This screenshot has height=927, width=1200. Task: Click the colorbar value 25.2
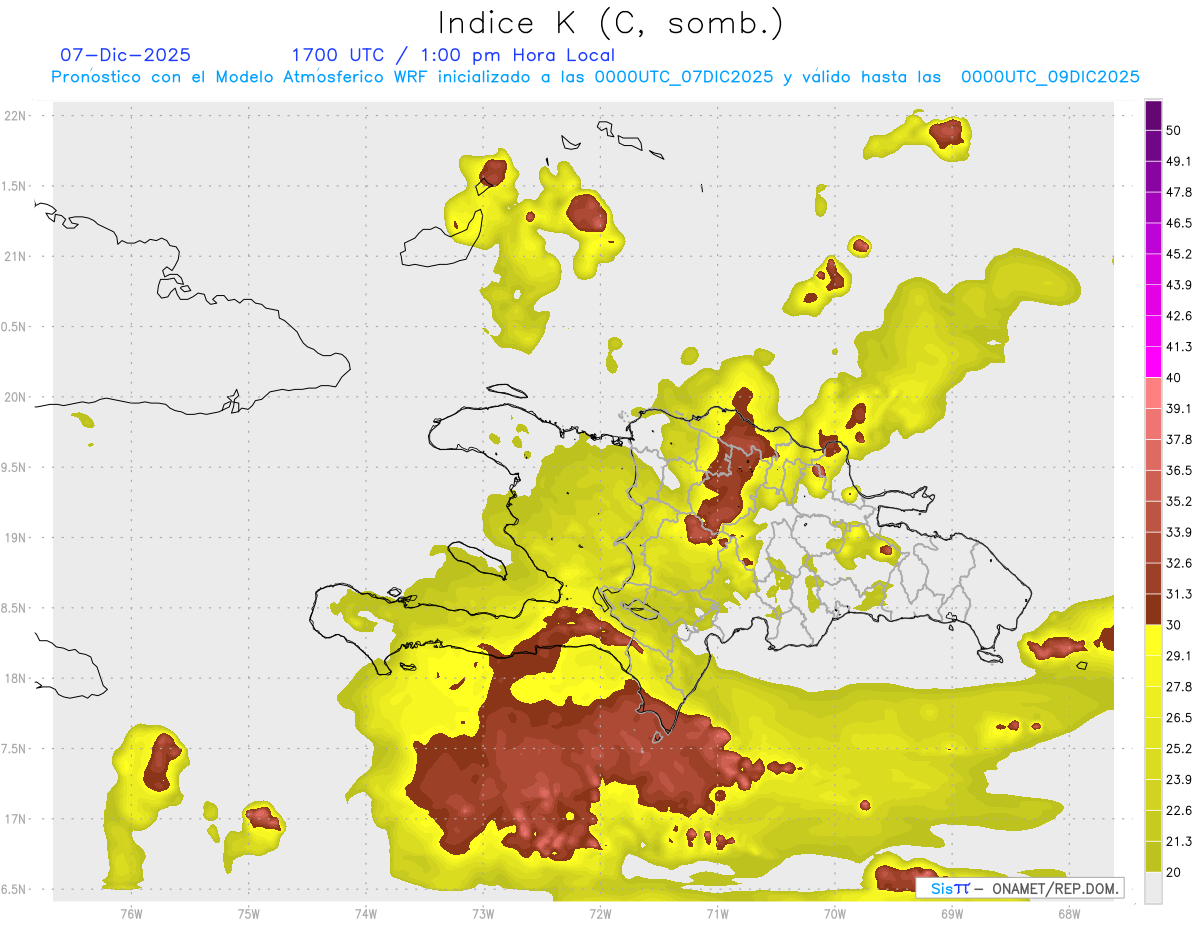[1179, 749]
